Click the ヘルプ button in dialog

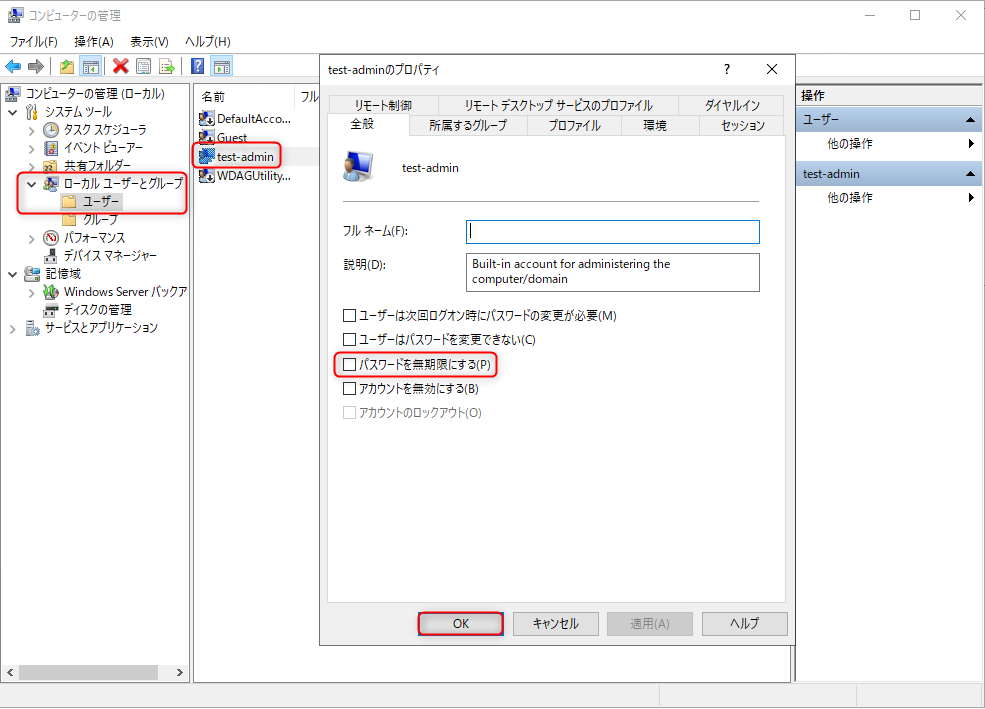point(744,624)
